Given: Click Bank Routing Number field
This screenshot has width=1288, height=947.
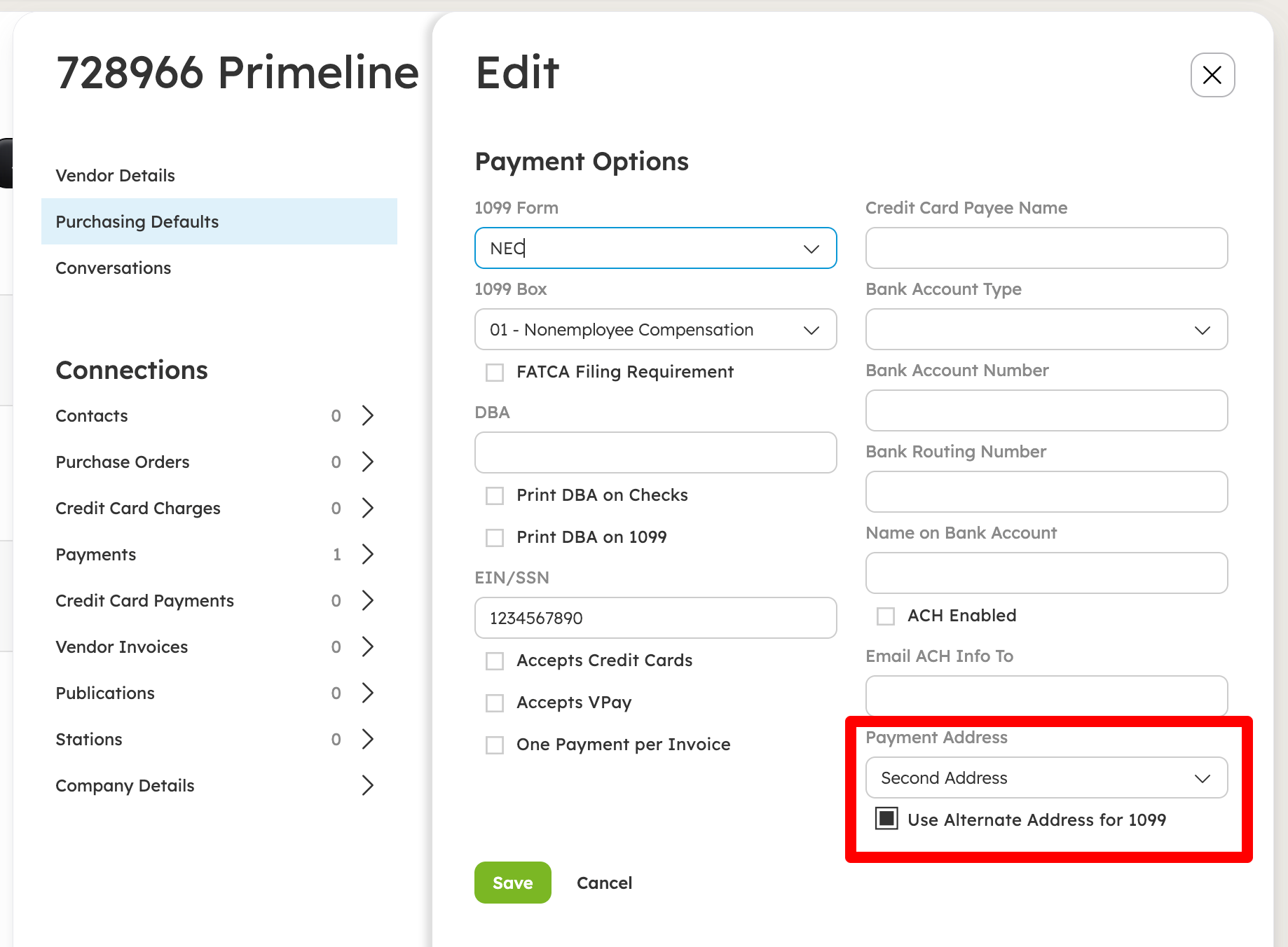Looking at the screenshot, I should (1047, 492).
